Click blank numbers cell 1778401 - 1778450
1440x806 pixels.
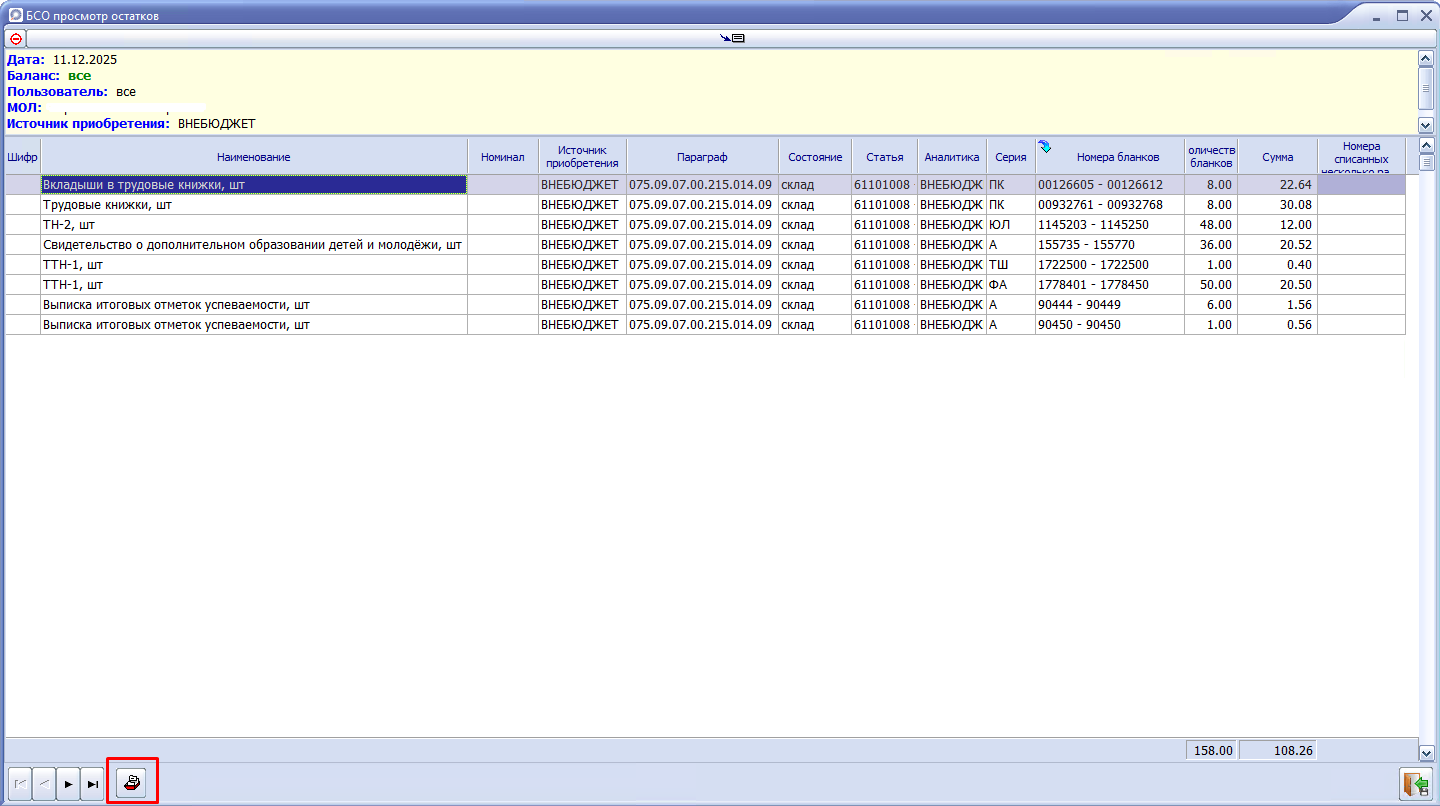click(x=1108, y=285)
